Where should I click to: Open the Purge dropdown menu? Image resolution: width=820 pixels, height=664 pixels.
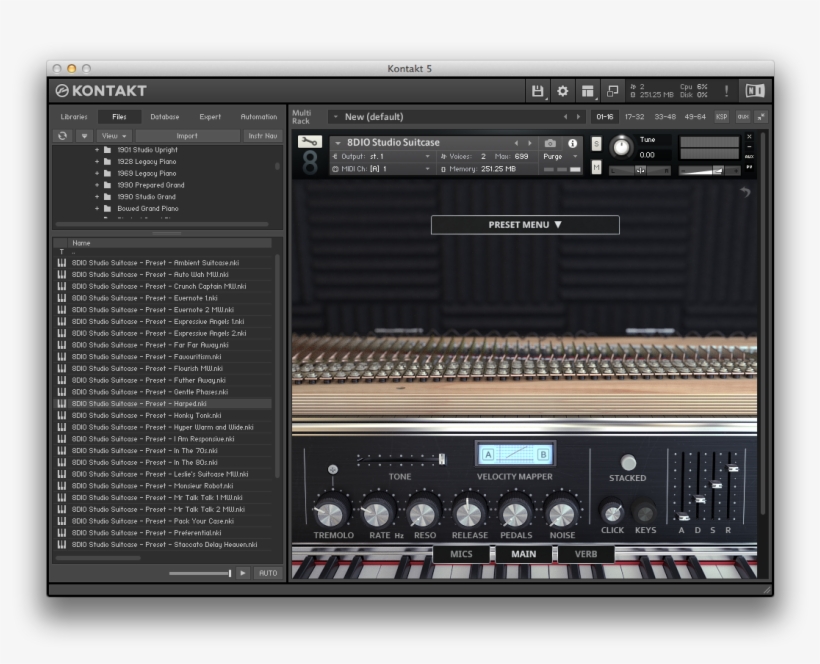point(560,156)
